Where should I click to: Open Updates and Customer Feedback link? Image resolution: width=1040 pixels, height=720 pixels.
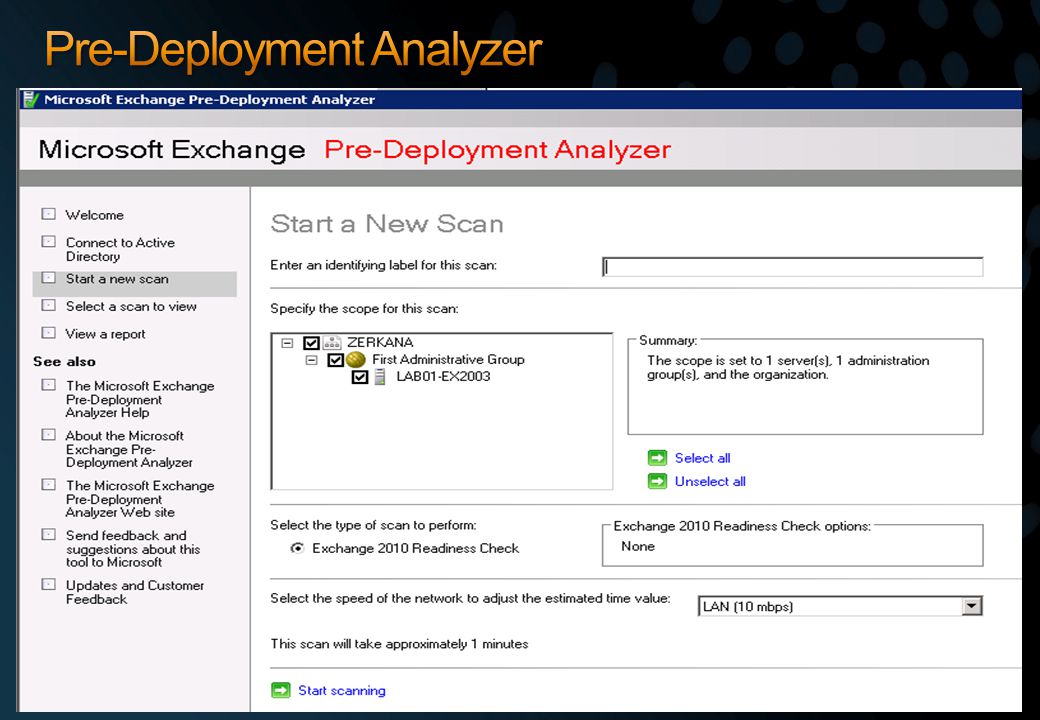135,592
